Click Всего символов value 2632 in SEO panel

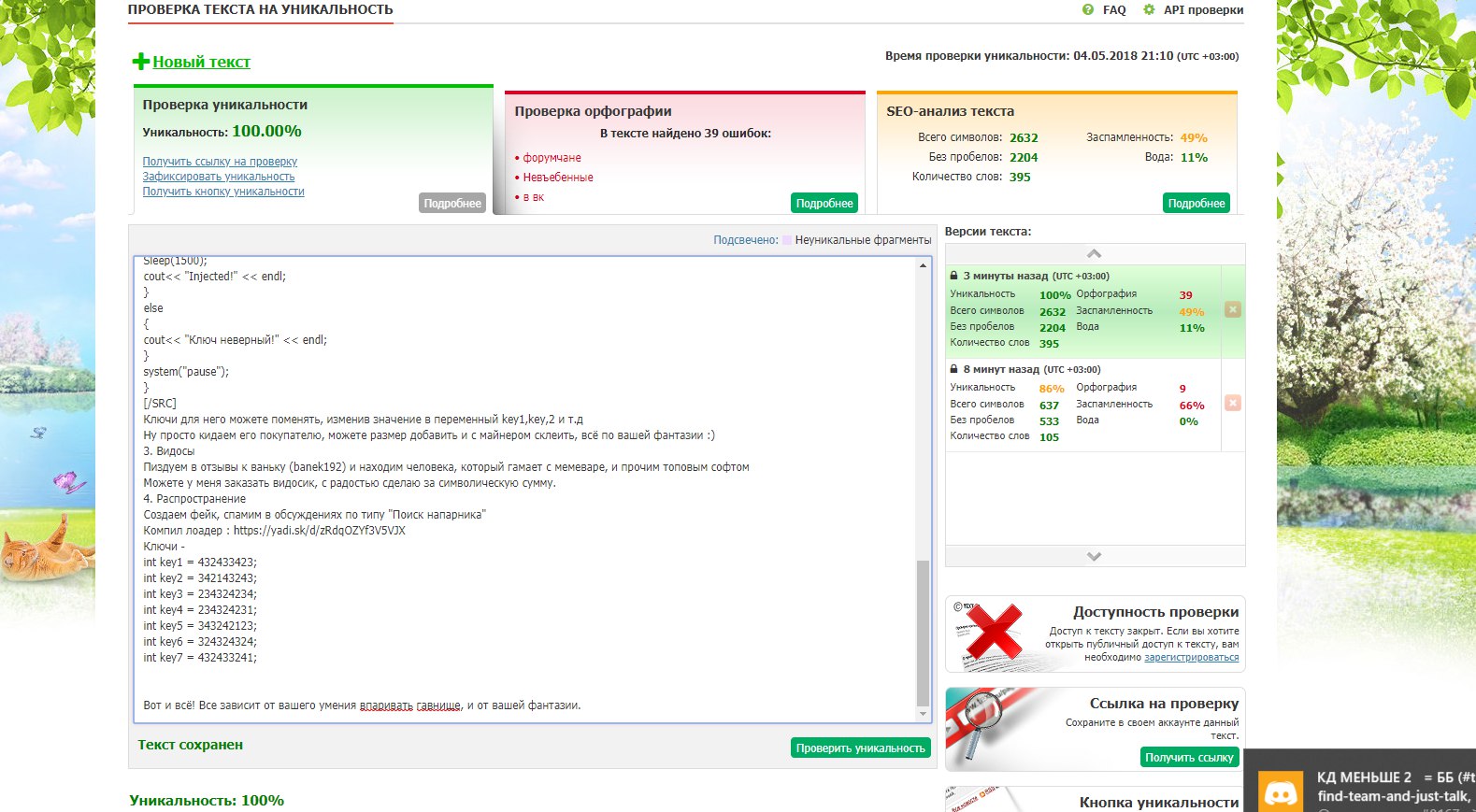tap(1024, 138)
